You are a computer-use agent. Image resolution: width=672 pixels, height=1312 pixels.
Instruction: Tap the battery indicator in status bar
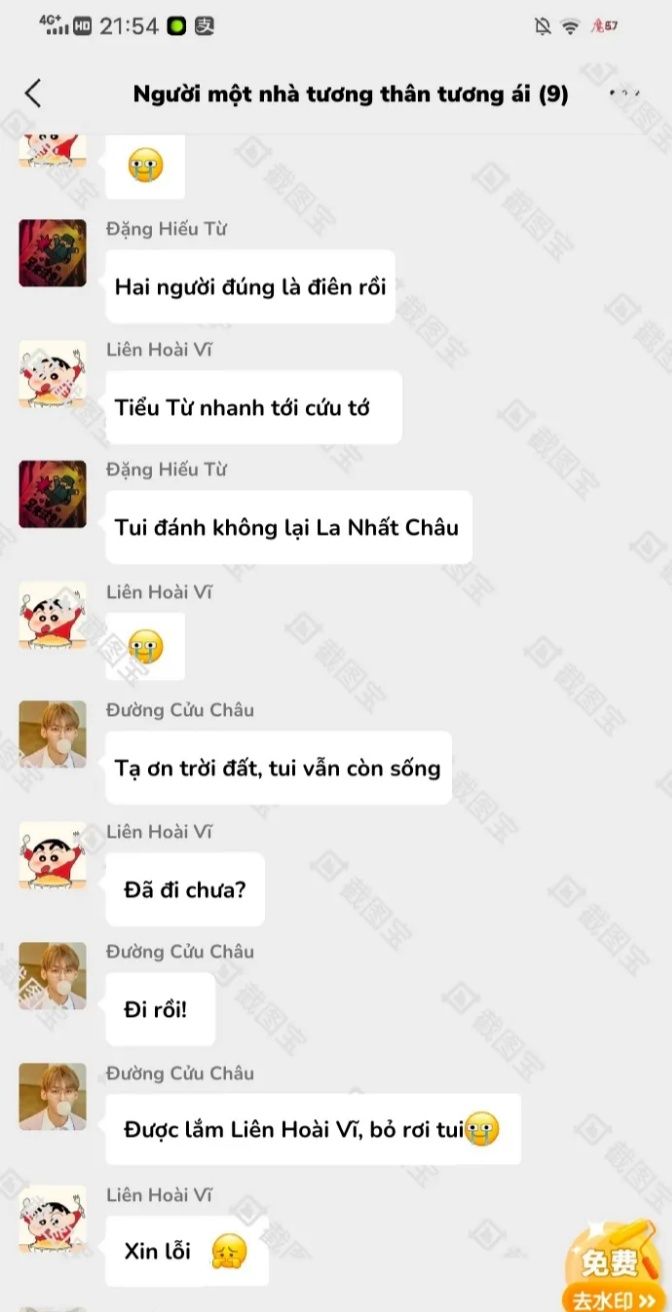[x=605, y=26]
